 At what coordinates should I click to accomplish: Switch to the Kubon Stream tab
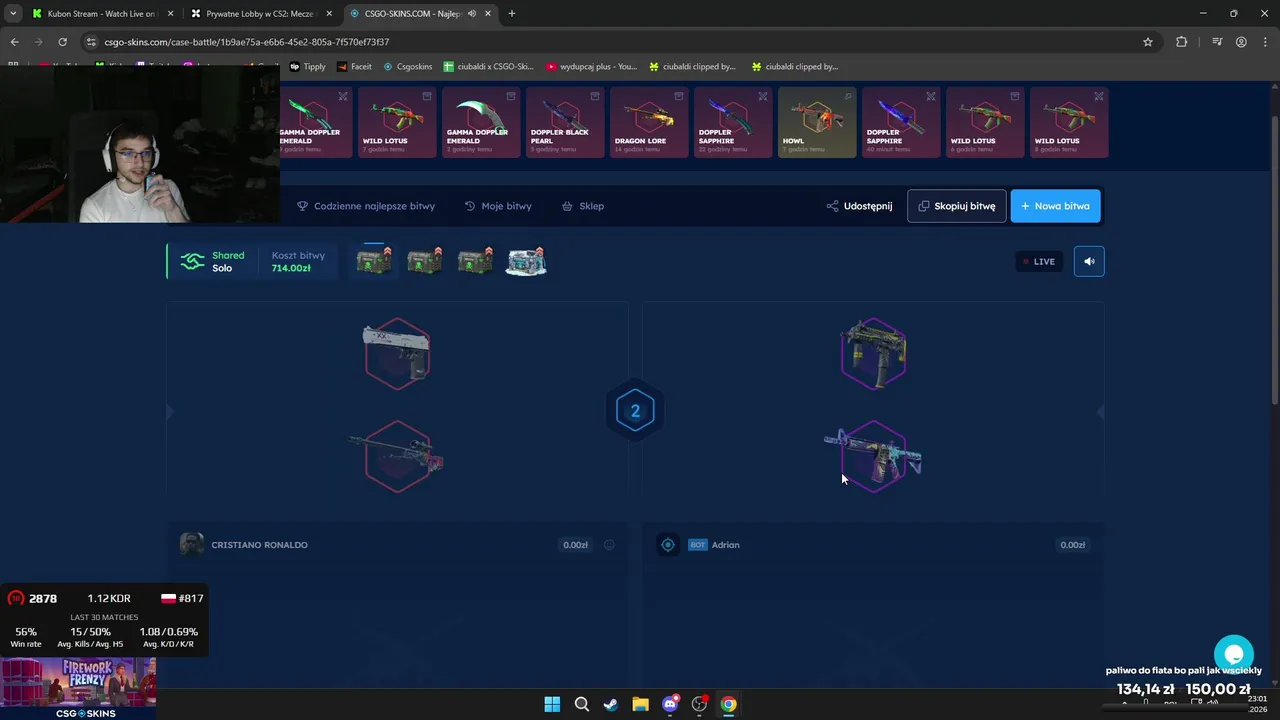tap(101, 14)
